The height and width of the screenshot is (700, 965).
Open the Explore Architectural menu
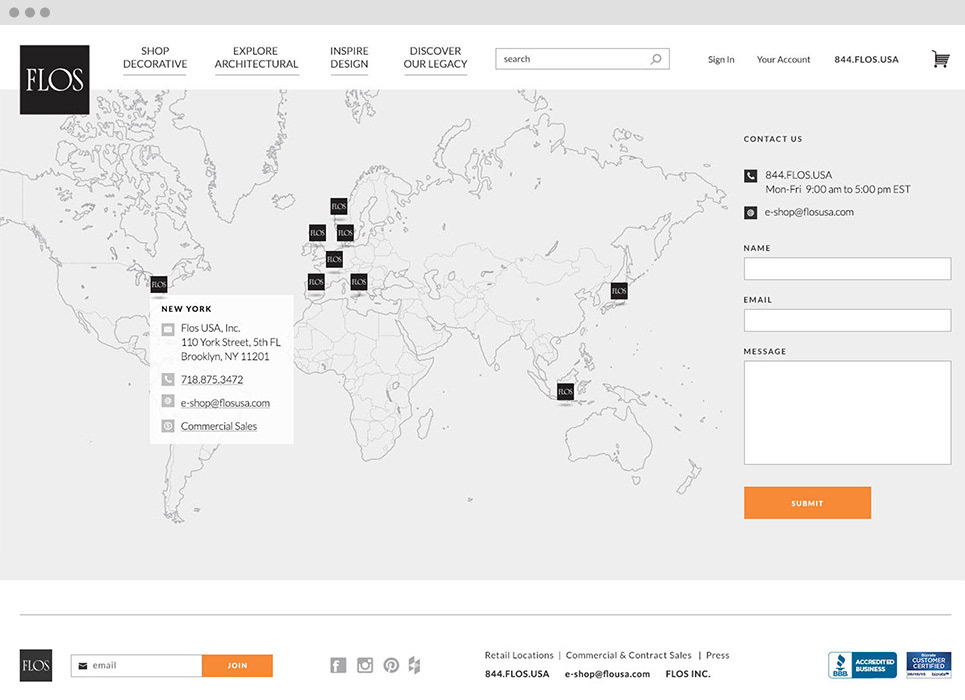pyautogui.click(x=256, y=58)
